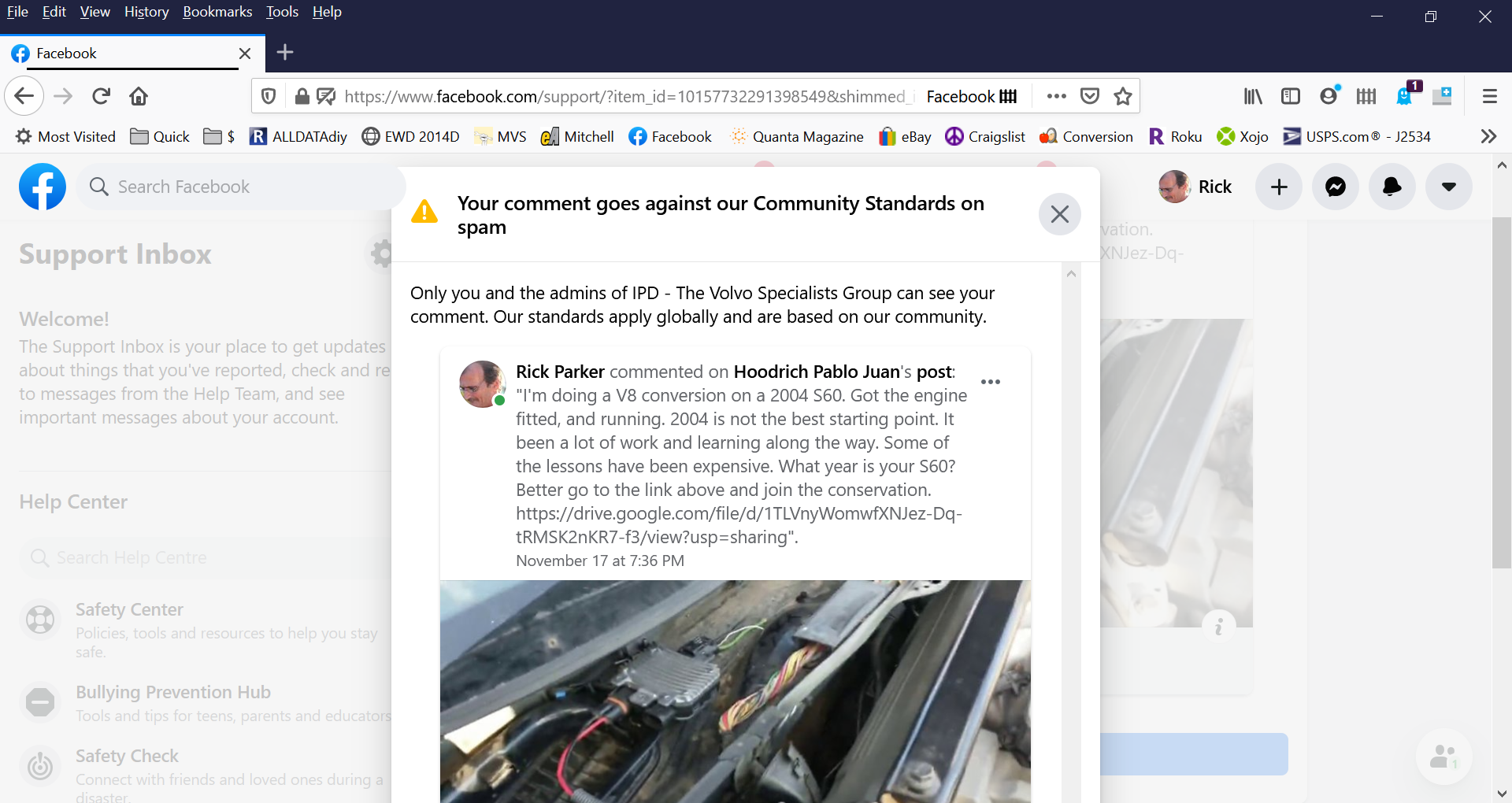Click the Facebook logo home icon
The height and width of the screenshot is (803, 1512).
coord(43,187)
